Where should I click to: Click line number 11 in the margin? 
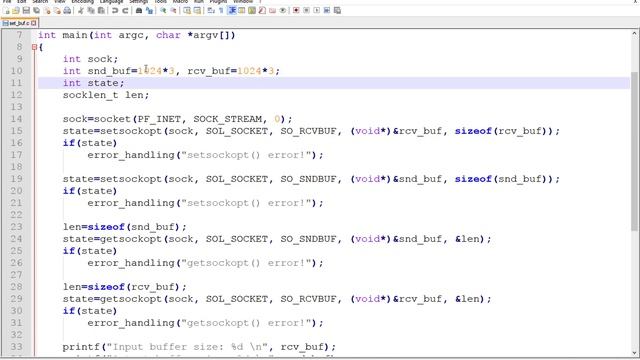16,83
